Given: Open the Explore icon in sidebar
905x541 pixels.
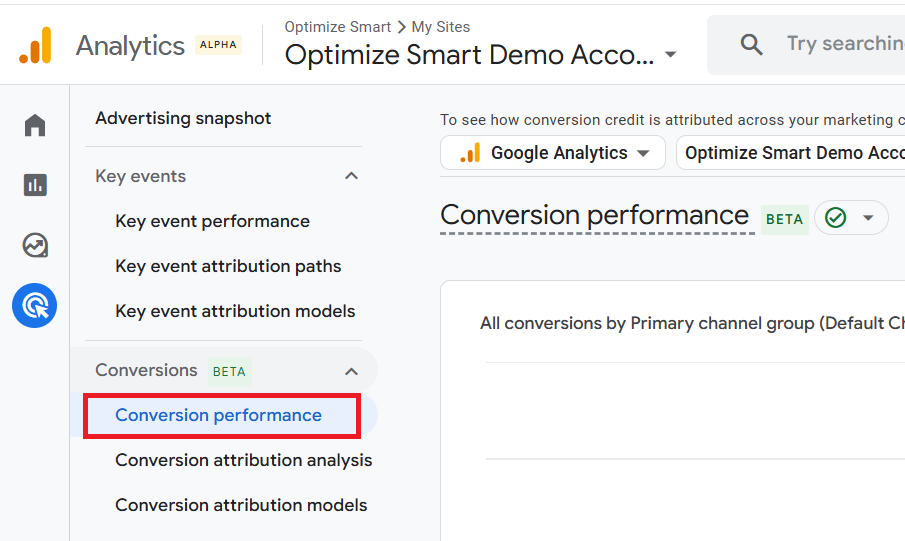Looking at the screenshot, I should (x=35, y=245).
